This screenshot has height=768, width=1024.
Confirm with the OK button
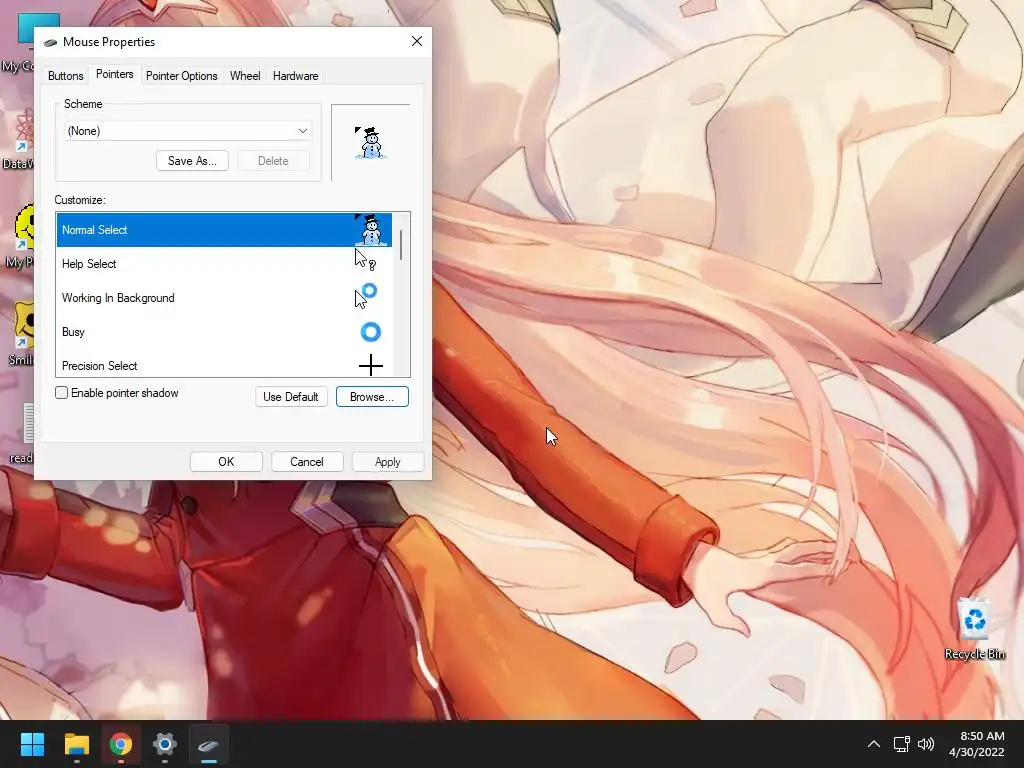pyautogui.click(x=226, y=462)
